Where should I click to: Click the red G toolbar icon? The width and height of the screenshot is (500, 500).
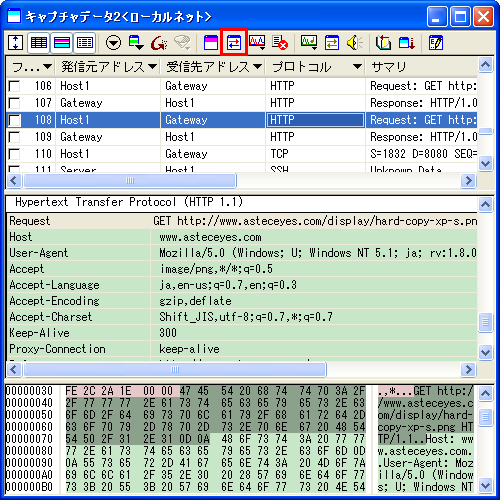[159, 43]
